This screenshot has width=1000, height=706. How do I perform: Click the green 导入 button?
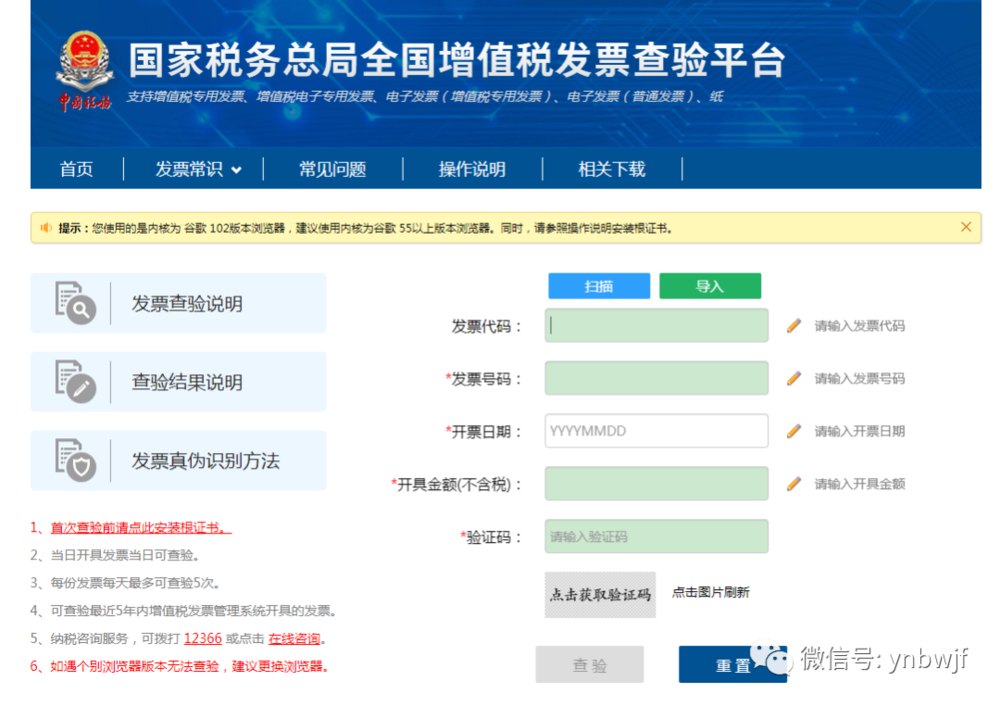click(710, 286)
